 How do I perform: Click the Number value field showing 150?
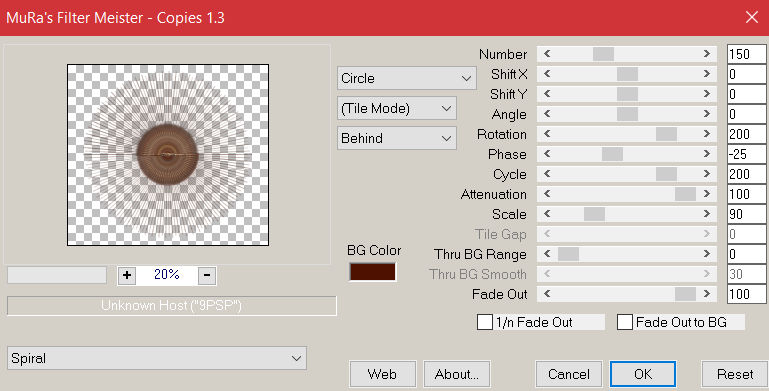746,54
